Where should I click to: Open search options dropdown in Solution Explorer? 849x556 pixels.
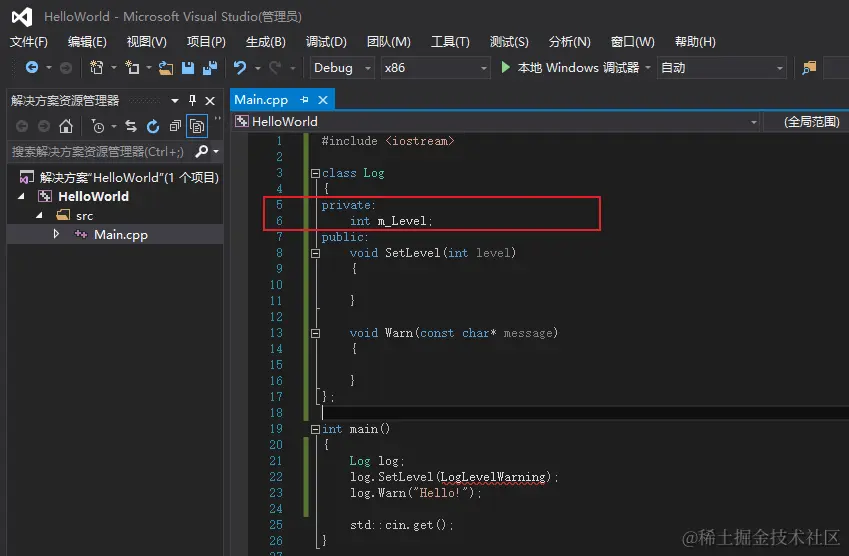tap(216, 152)
